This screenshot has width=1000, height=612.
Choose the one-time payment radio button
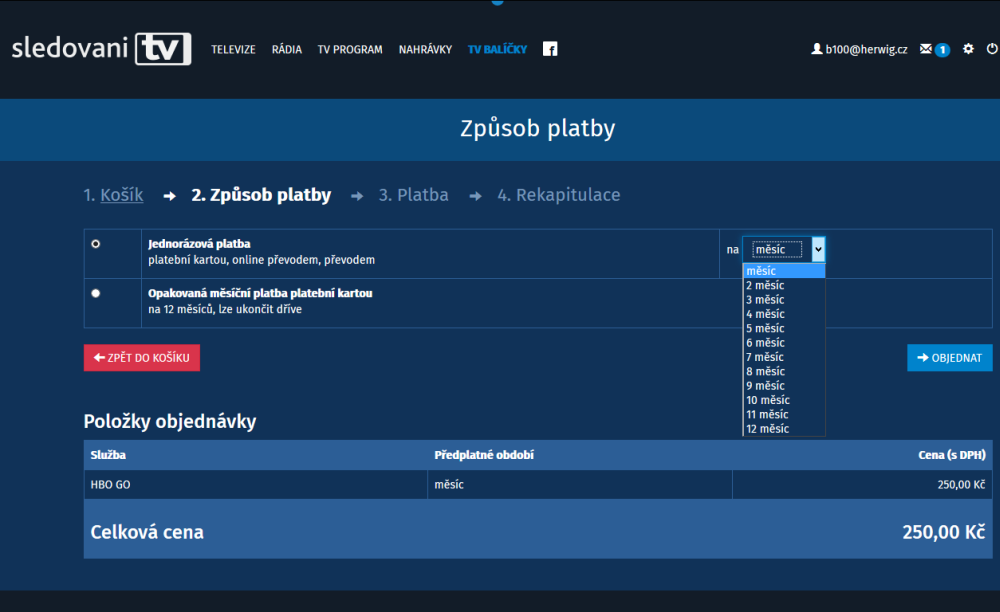coord(96,243)
